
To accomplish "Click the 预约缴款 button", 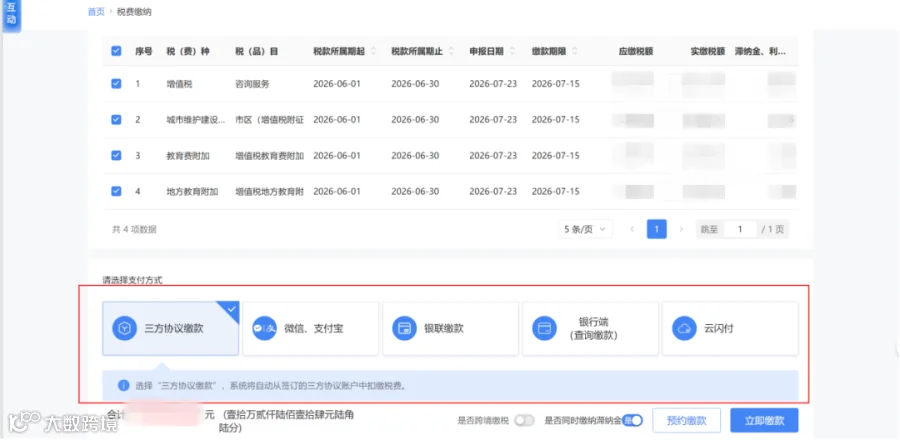I will 686,420.
